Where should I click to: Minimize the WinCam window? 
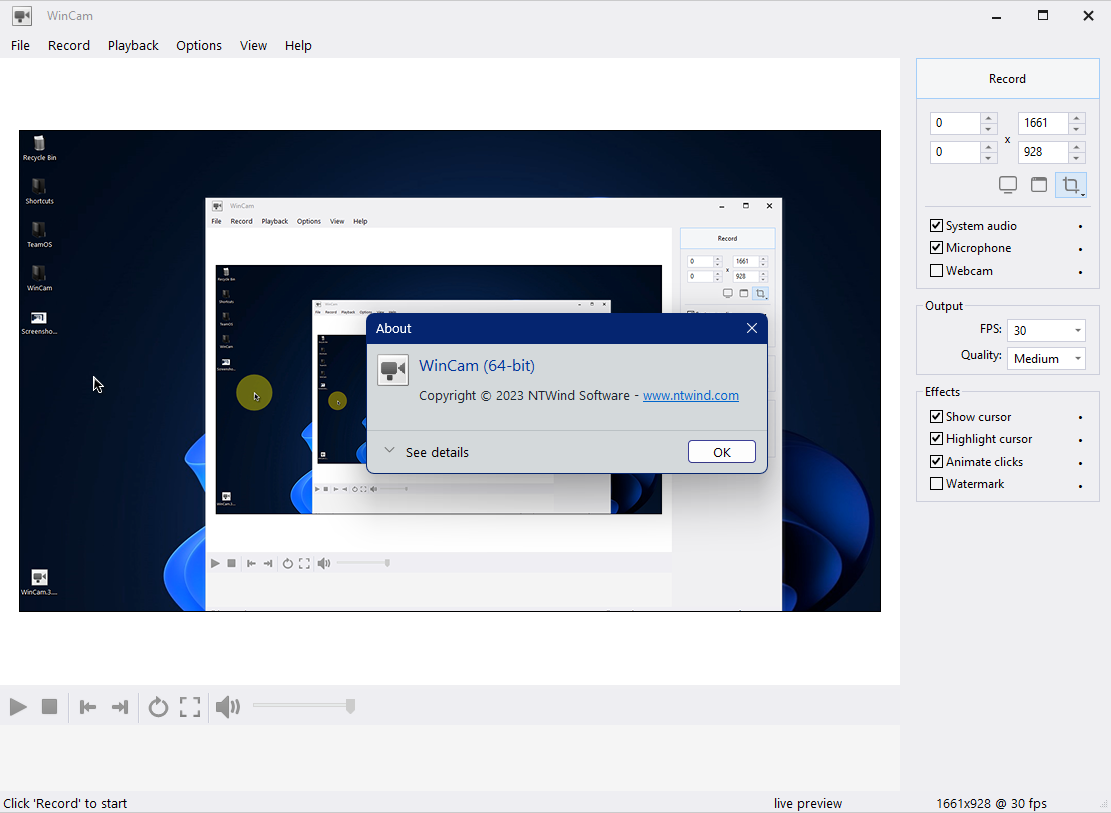point(996,16)
